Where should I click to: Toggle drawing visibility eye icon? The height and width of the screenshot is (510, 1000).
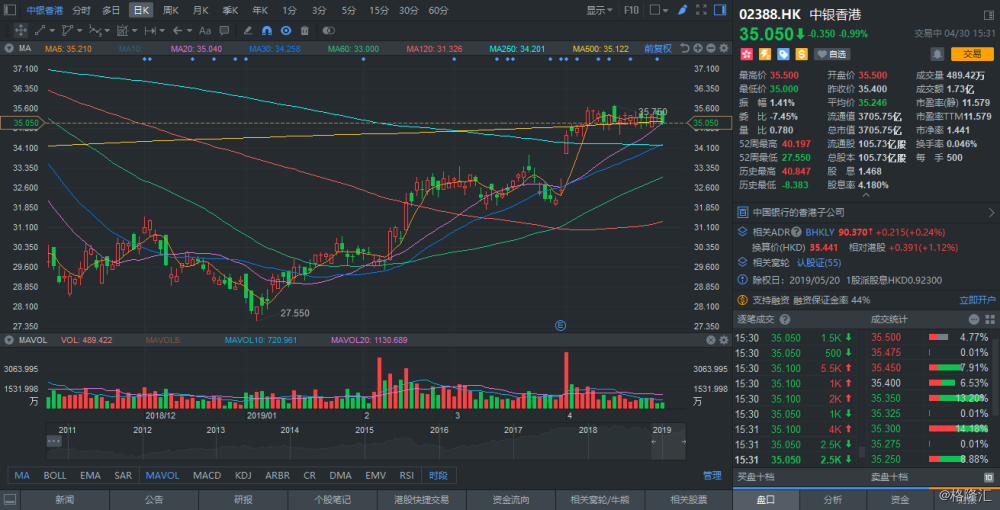coord(286,30)
